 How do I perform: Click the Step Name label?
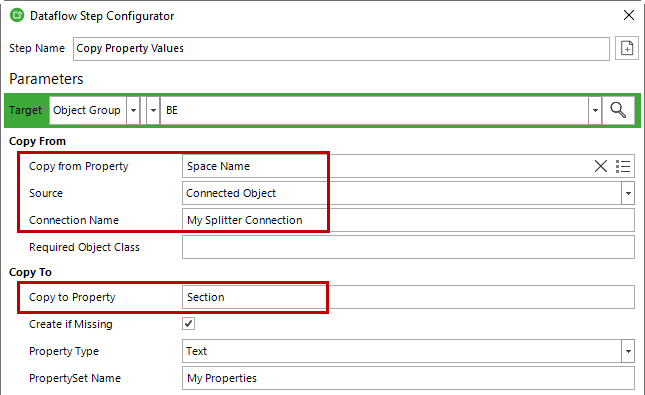37,48
